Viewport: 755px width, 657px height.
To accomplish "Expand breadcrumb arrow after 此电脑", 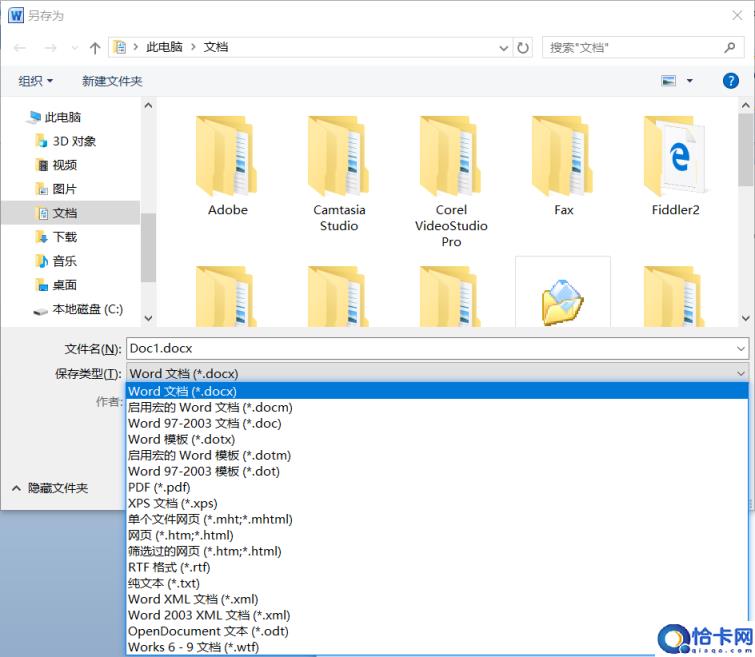I will point(193,47).
